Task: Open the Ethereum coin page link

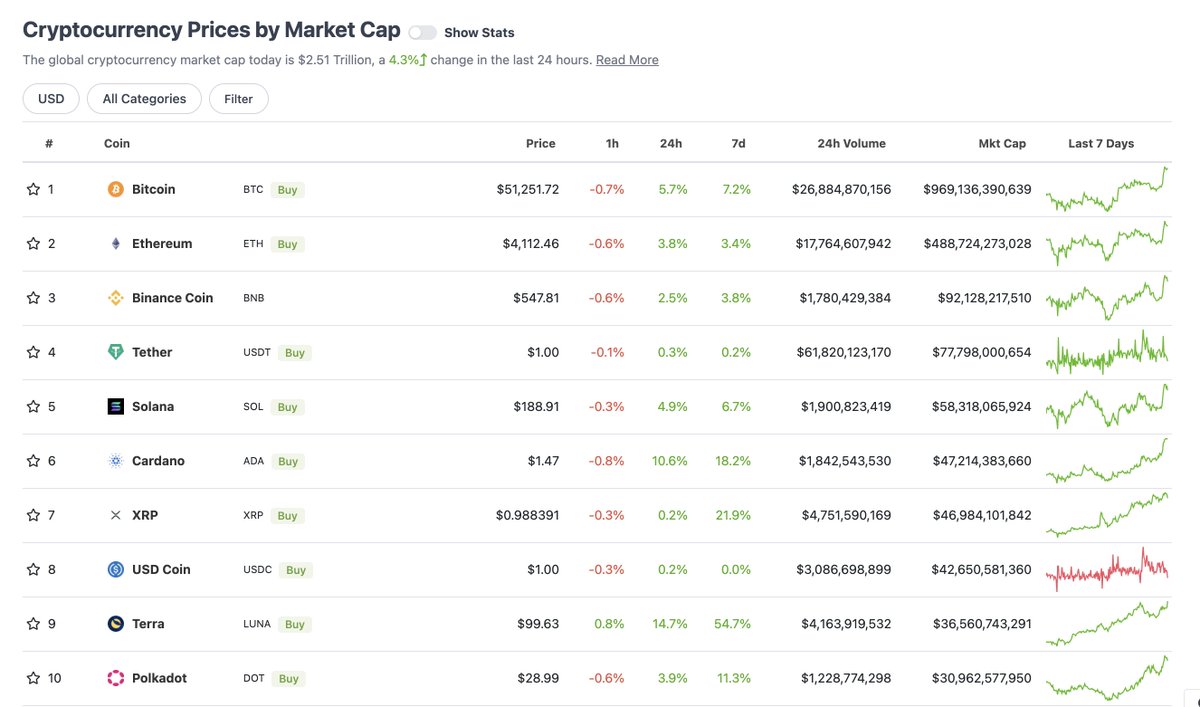Action: [162, 243]
